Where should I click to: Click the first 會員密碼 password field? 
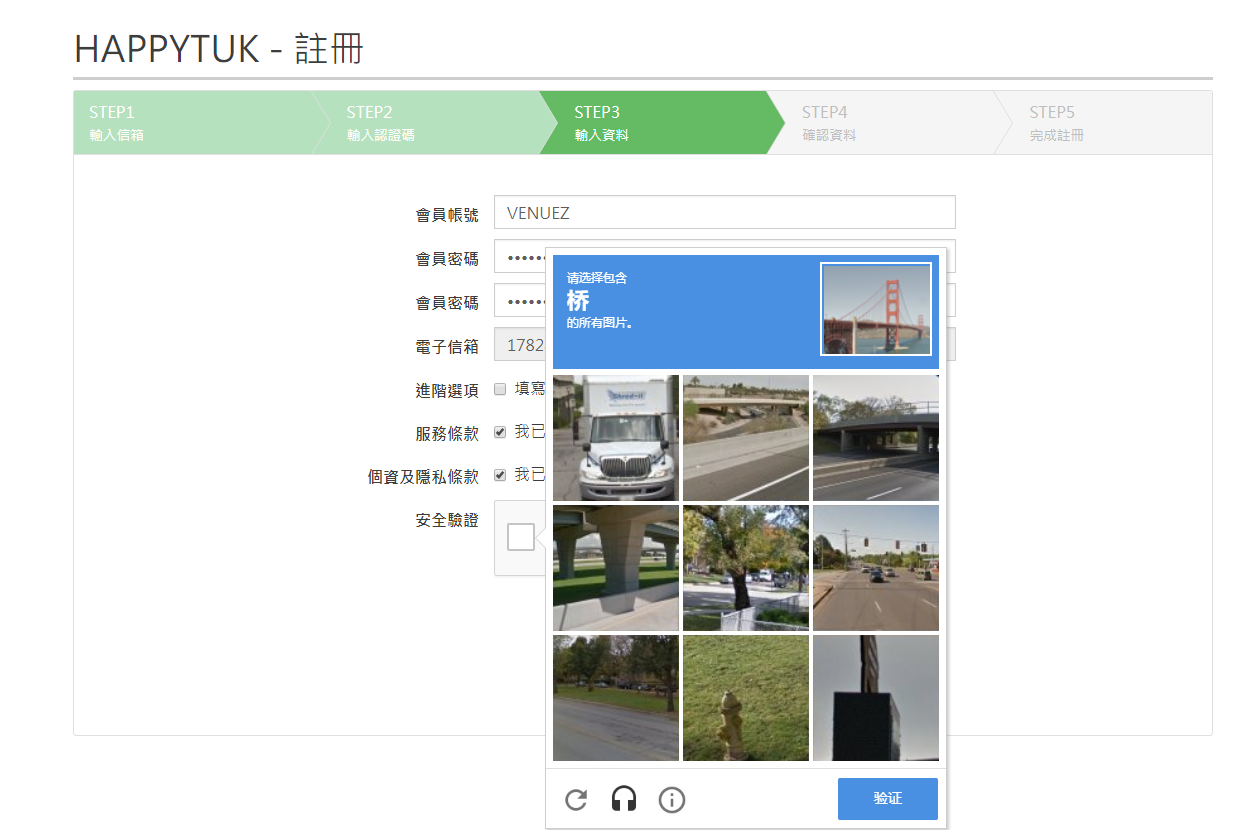point(520,257)
